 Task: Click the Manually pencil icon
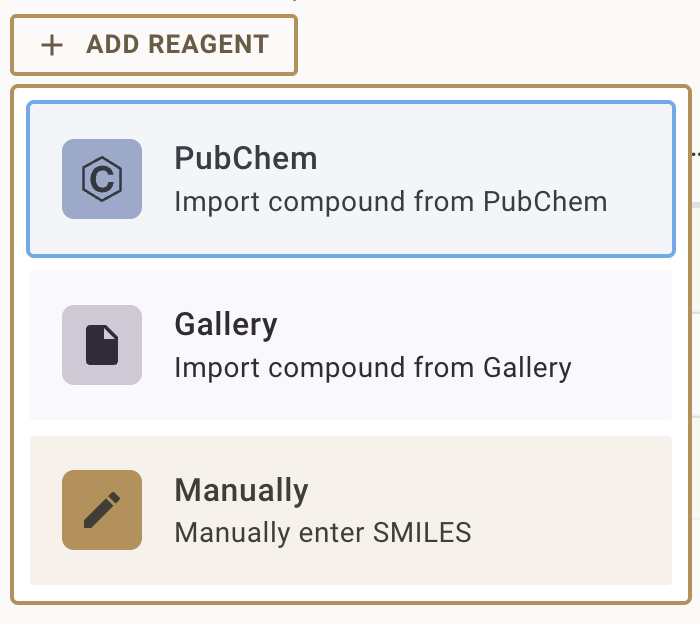point(102,510)
